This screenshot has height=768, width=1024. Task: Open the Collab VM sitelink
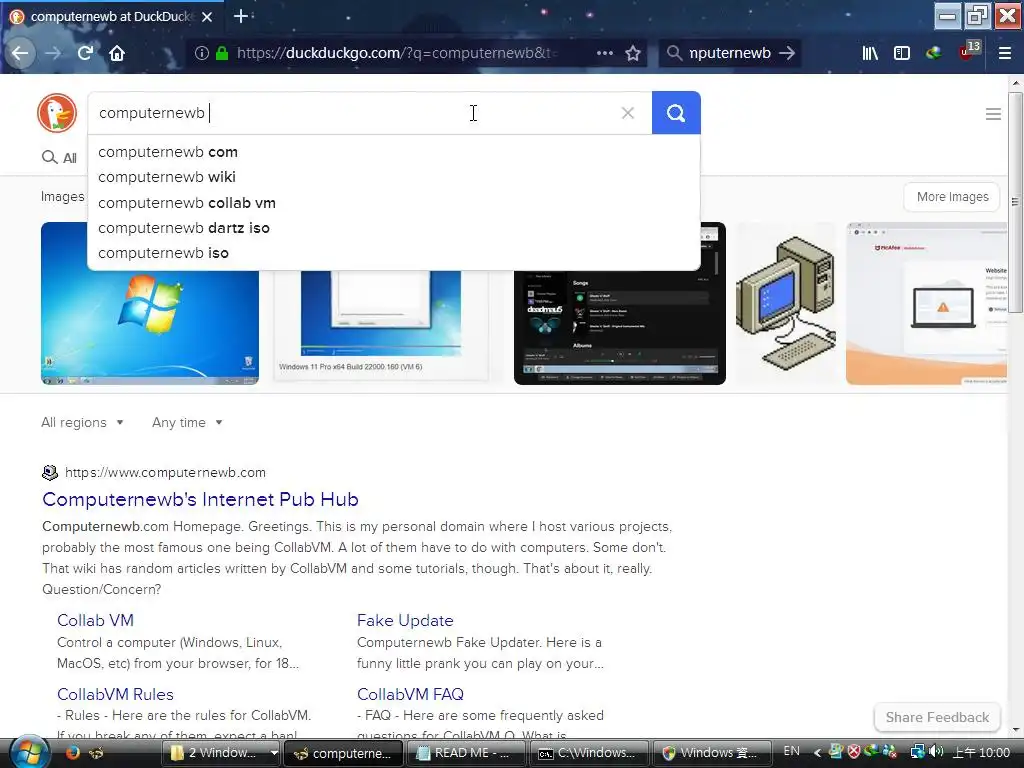pos(95,620)
